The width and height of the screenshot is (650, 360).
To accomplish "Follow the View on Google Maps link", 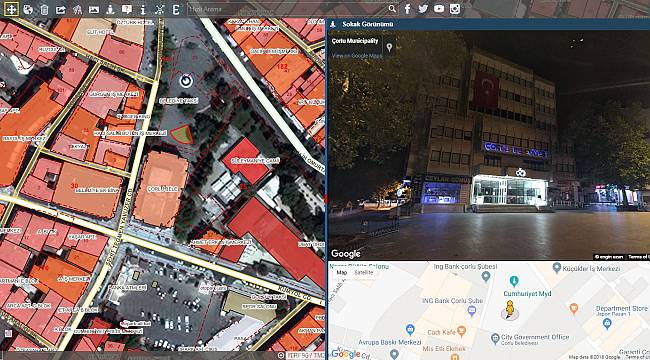I will (357, 56).
